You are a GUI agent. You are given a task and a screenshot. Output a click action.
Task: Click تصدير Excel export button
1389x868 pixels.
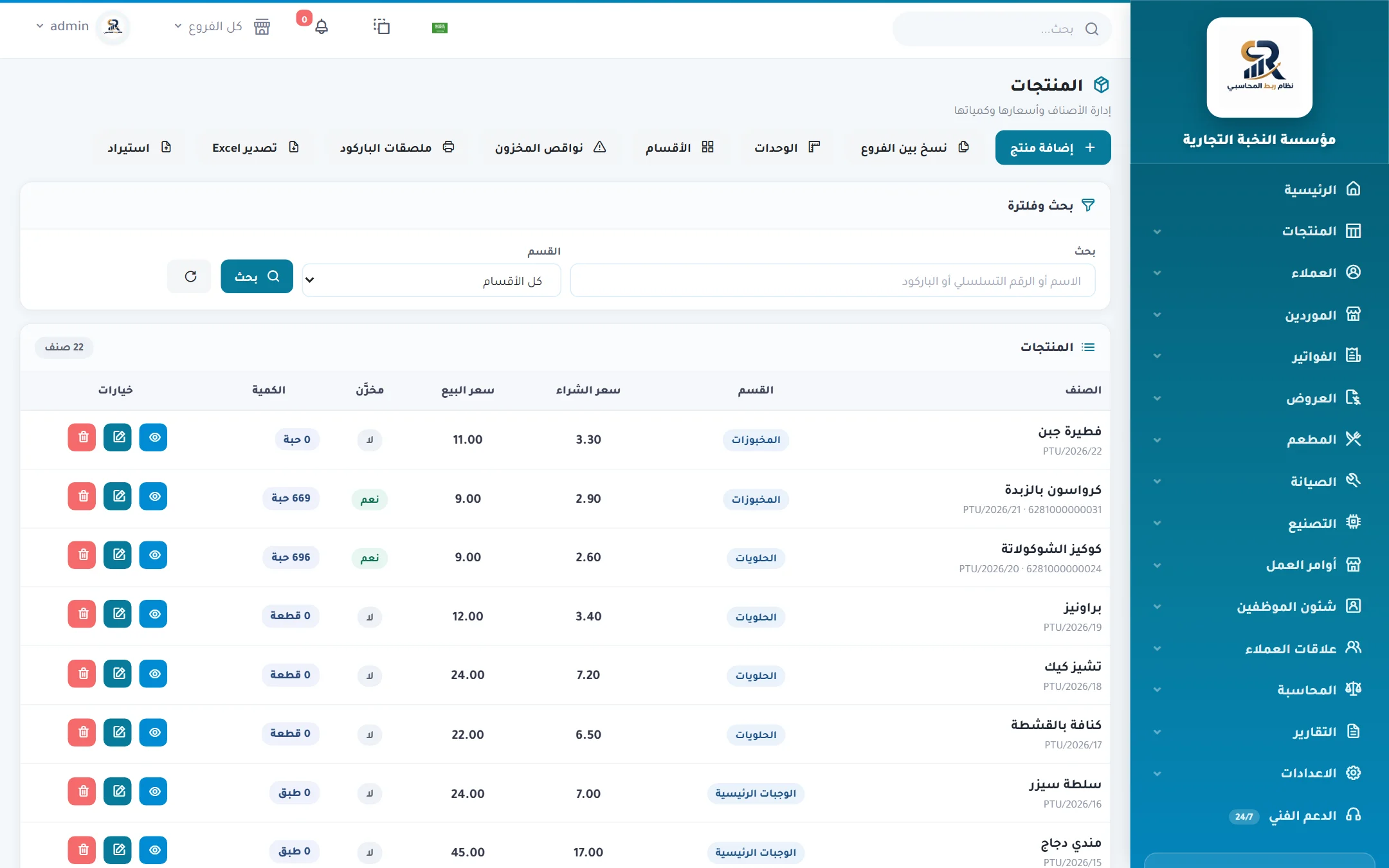coord(255,148)
